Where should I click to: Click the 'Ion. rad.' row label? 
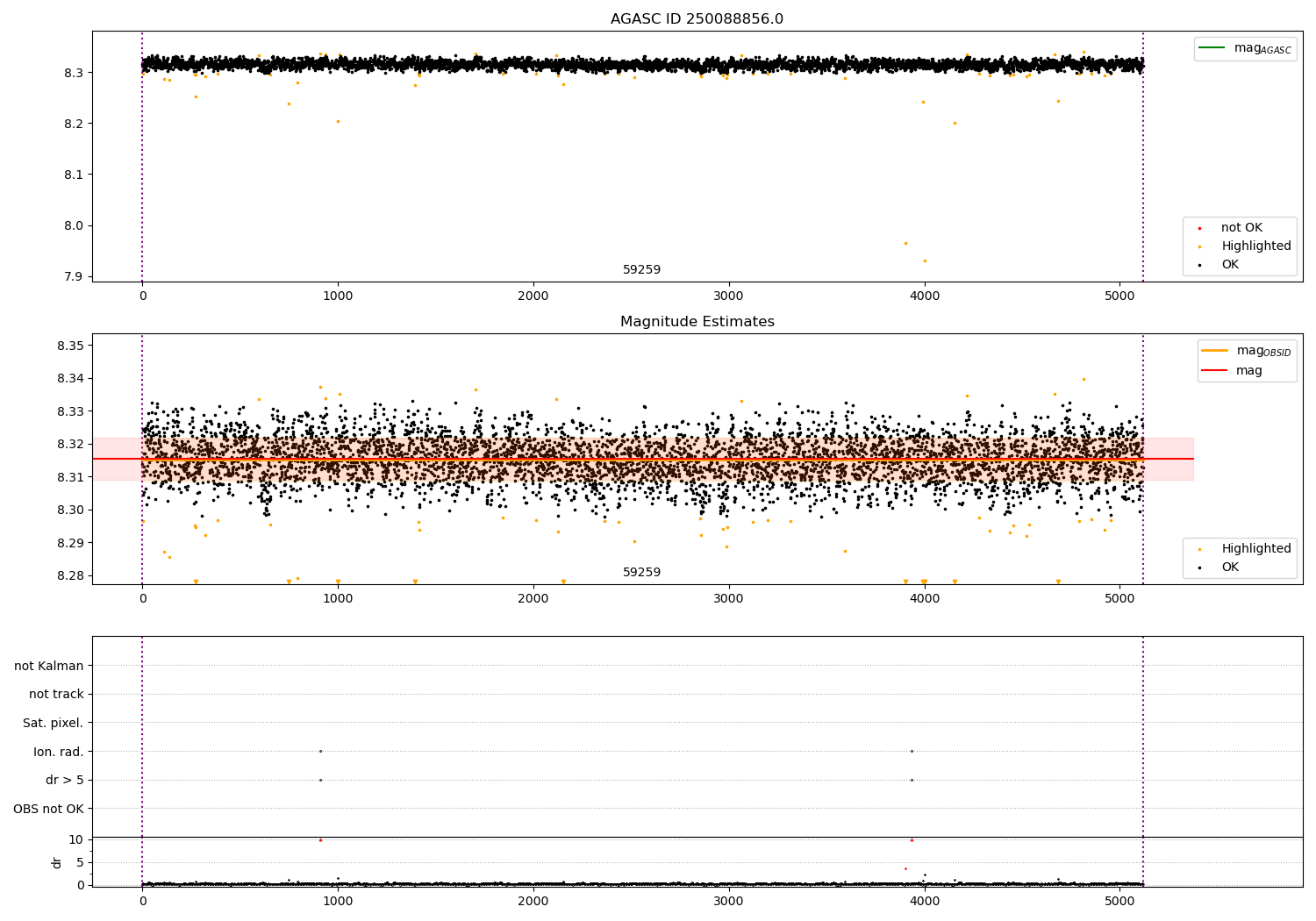pos(59,752)
